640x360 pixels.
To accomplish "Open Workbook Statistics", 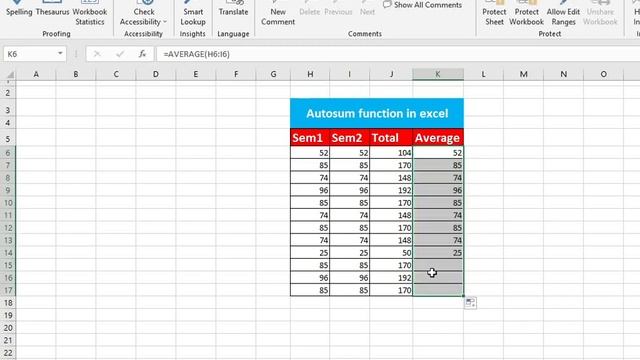I will point(90,13).
